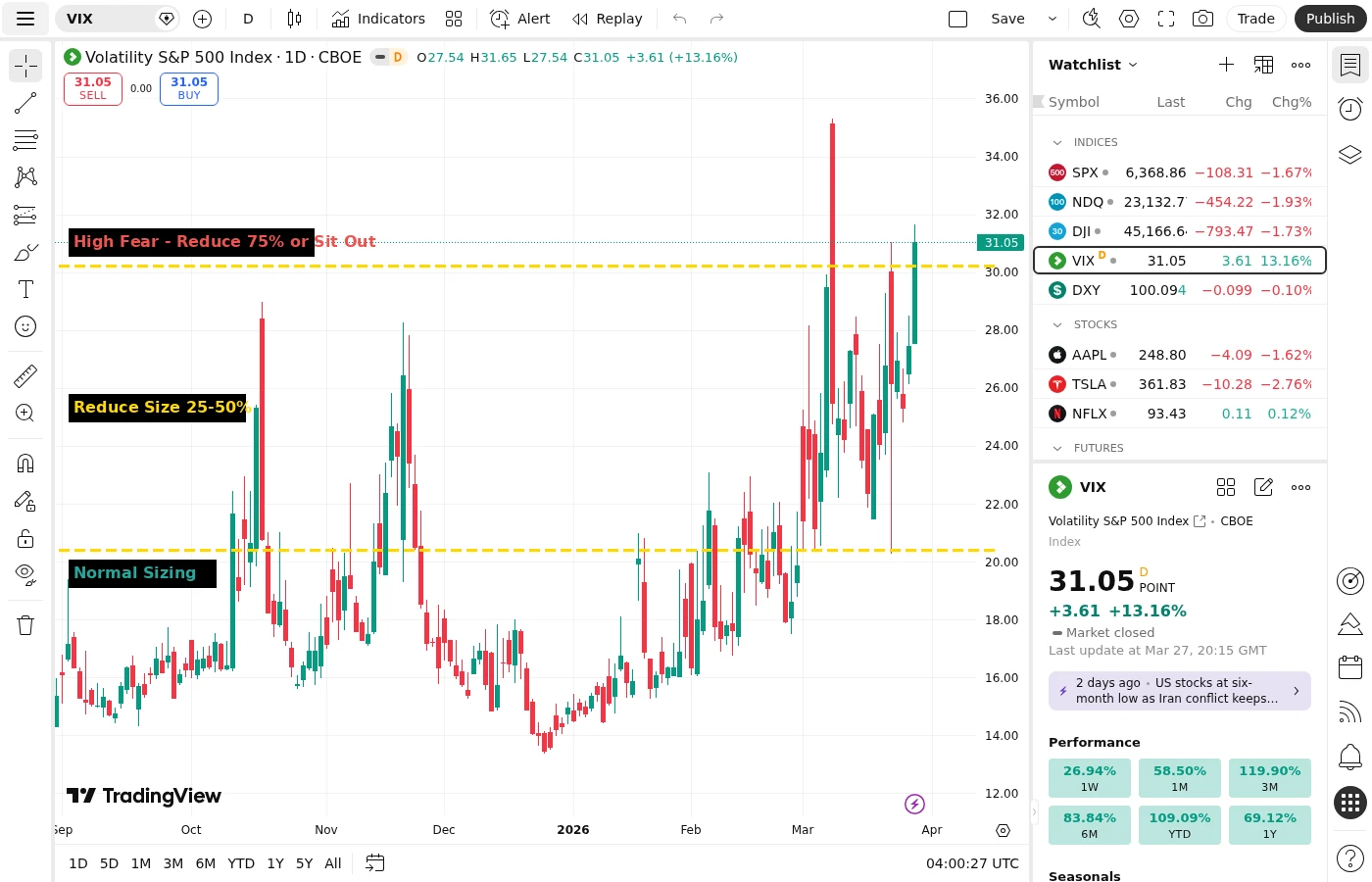Screen dimensions: 1372x882
Task: Open the emoji icons tool
Action: pyautogui.click(x=25, y=326)
